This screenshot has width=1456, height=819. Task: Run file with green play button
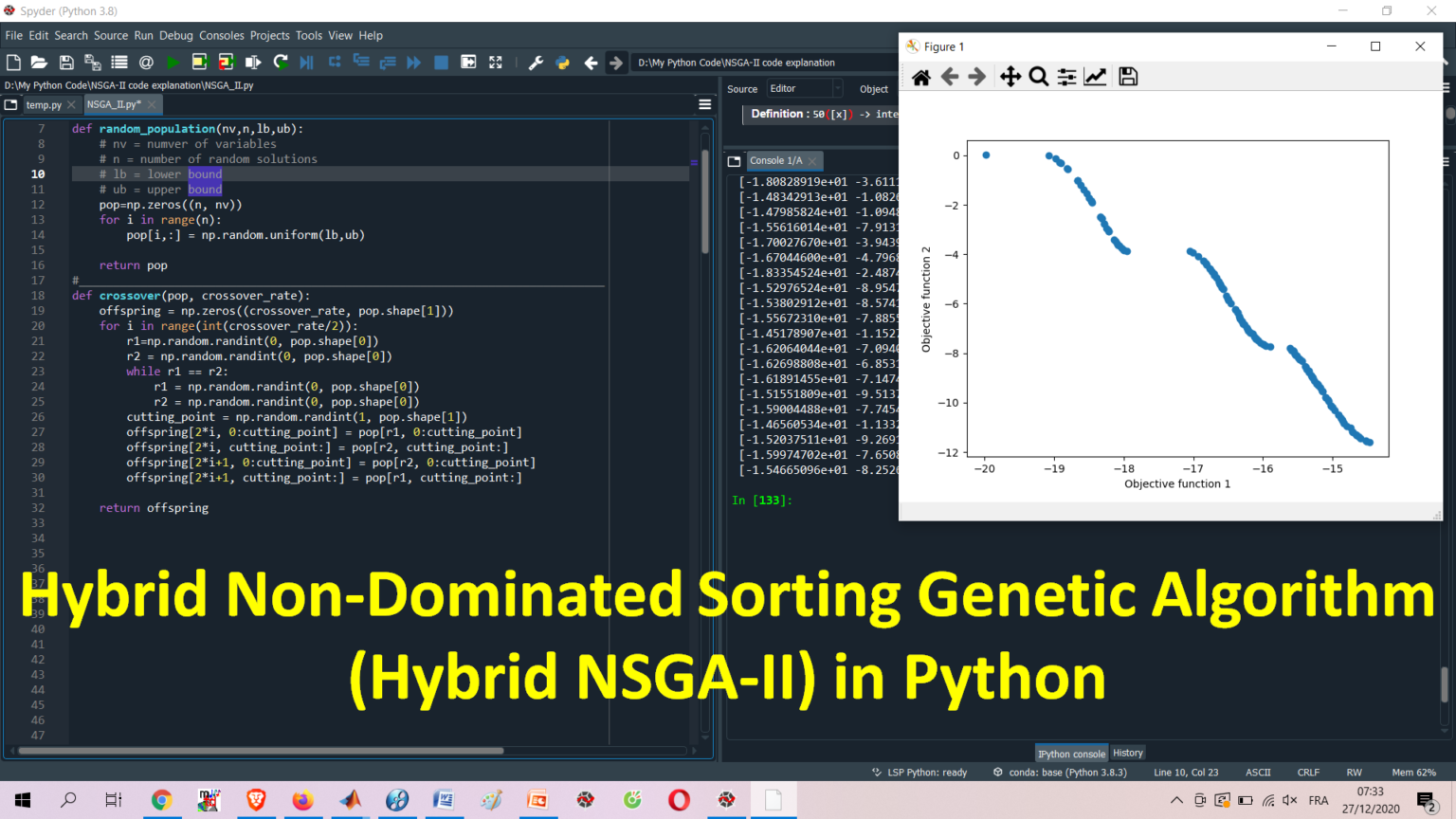(x=173, y=63)
